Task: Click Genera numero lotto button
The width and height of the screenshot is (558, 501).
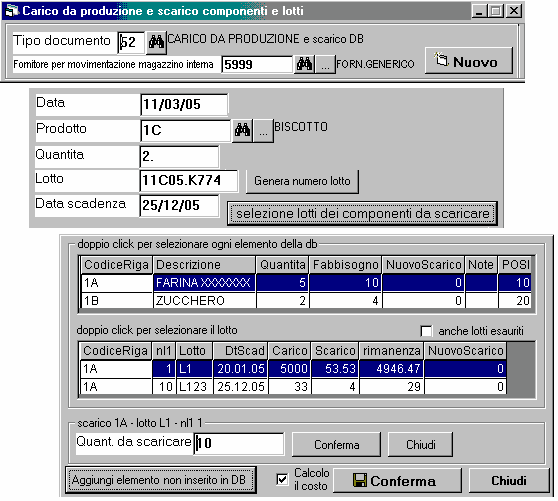Action: 302,181
